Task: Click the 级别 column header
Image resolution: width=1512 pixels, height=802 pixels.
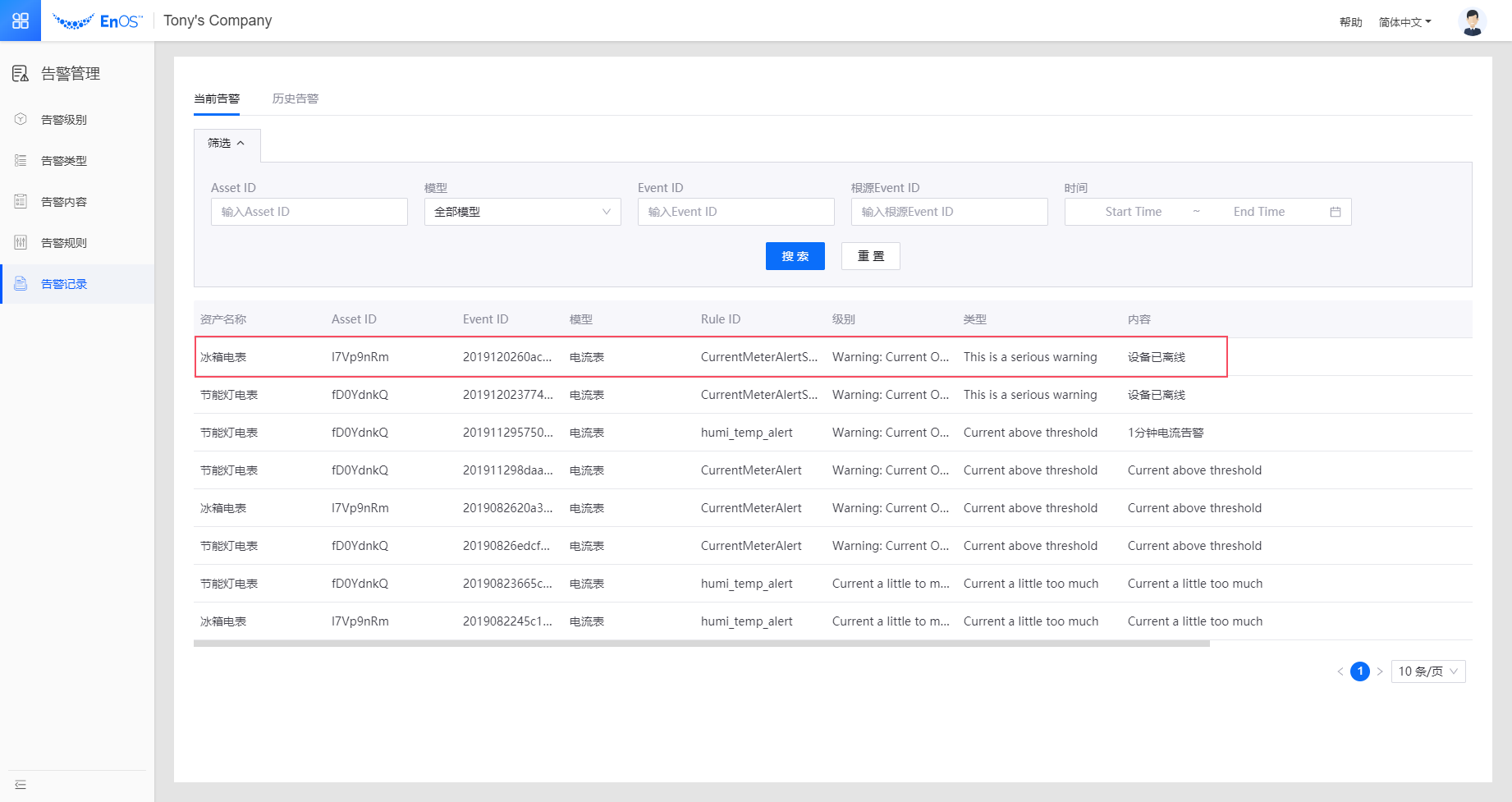Action: 844,319
